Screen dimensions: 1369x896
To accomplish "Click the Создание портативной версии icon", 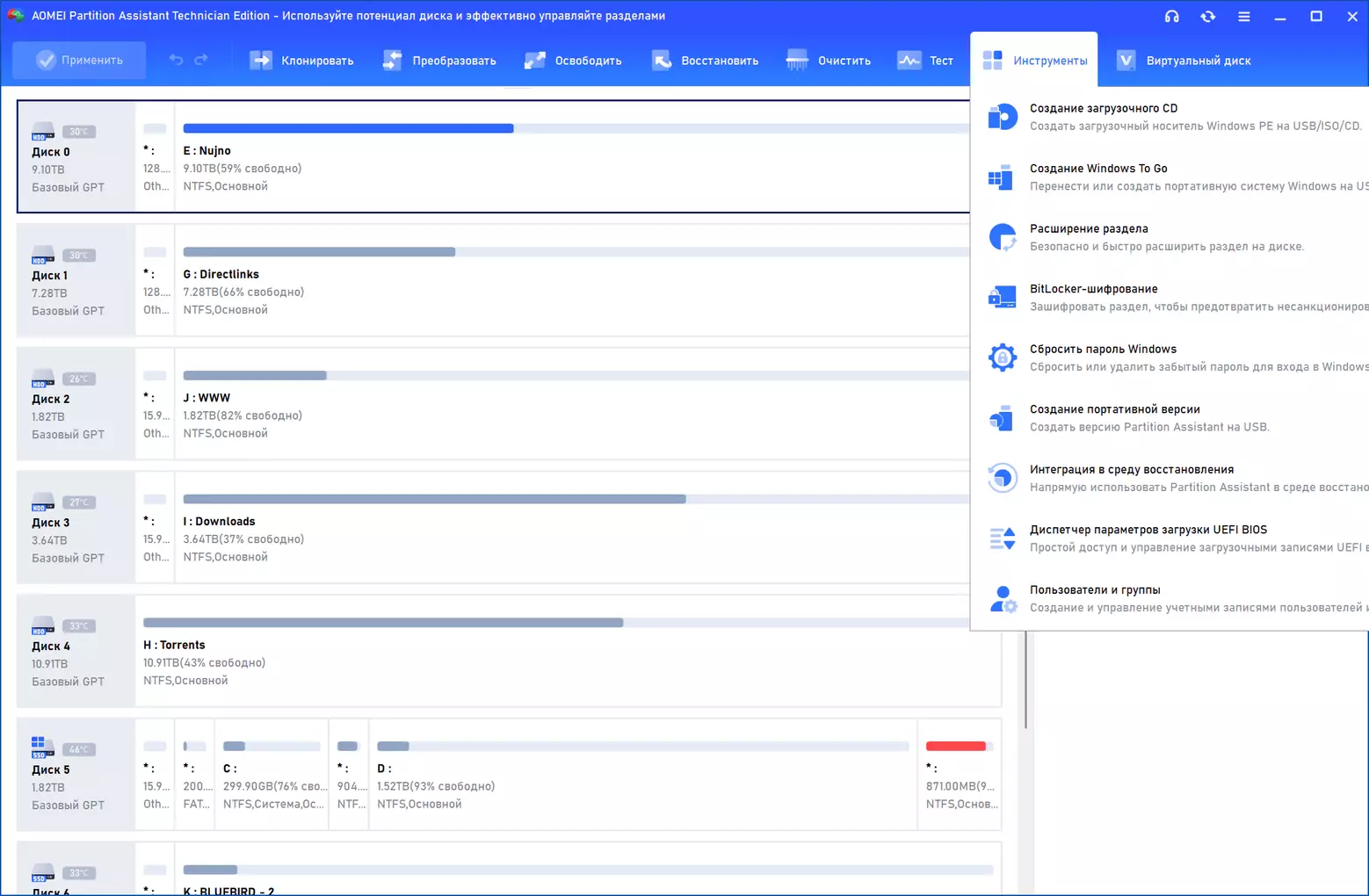I will [x=1003, y=418].
